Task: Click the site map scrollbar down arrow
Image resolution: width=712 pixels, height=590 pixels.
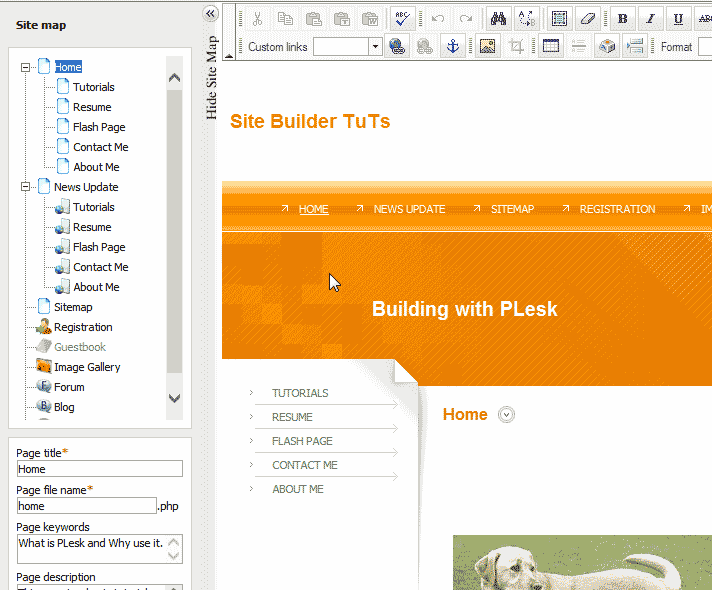Action: [174, 397]
